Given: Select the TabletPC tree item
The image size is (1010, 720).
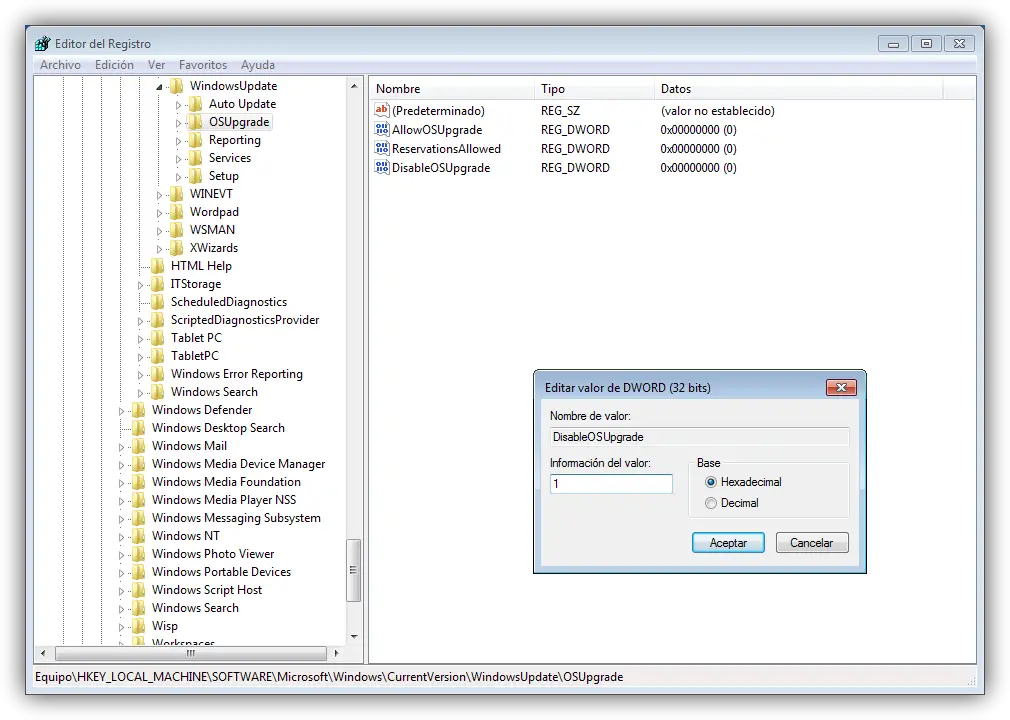Looking at the screenshot, I should [x=195, y=355].
